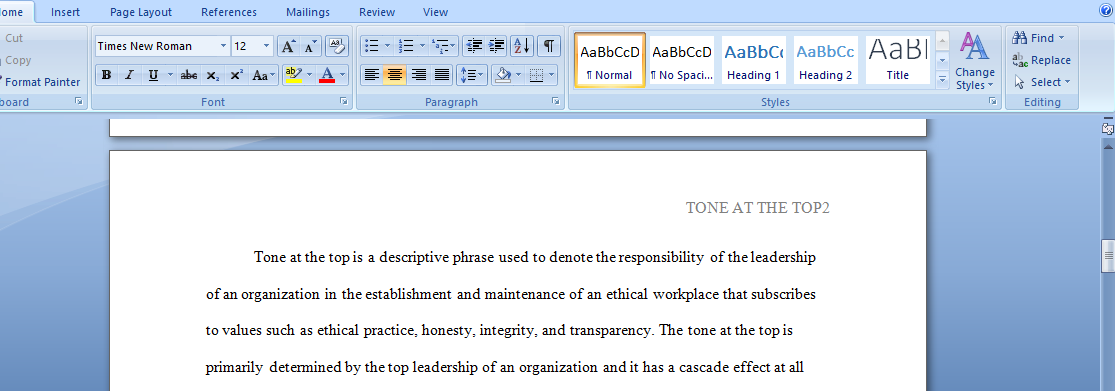The width and height of the screenshot is (1115, 391).
Task: Click the Find button
Action: [x=1039, y=38]
